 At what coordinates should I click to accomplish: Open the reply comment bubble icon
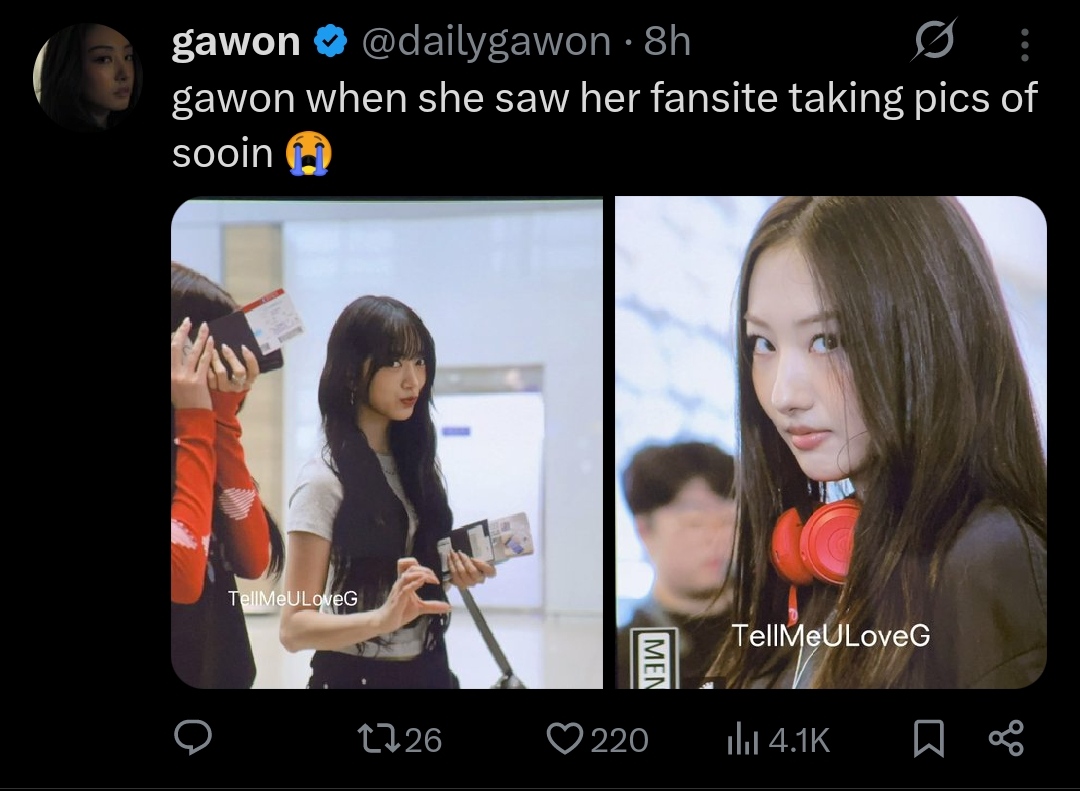tap(192, 738)
